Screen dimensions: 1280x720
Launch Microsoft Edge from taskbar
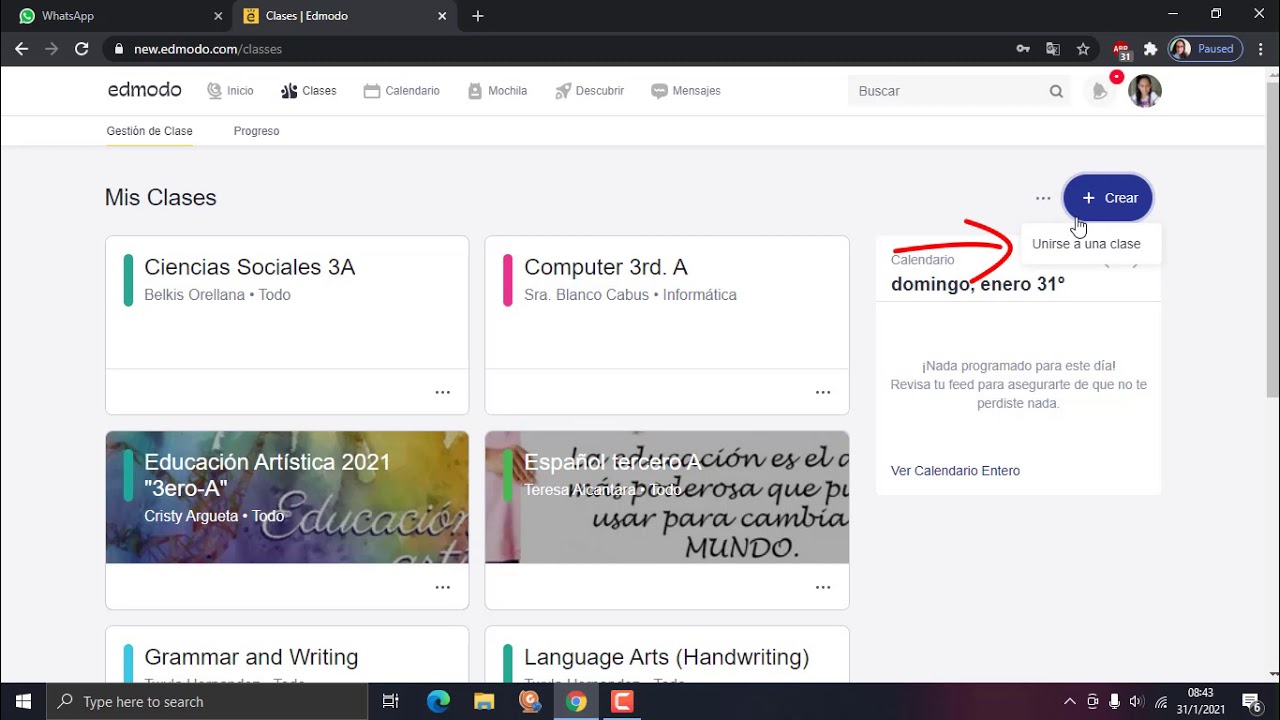coord(438,702)
